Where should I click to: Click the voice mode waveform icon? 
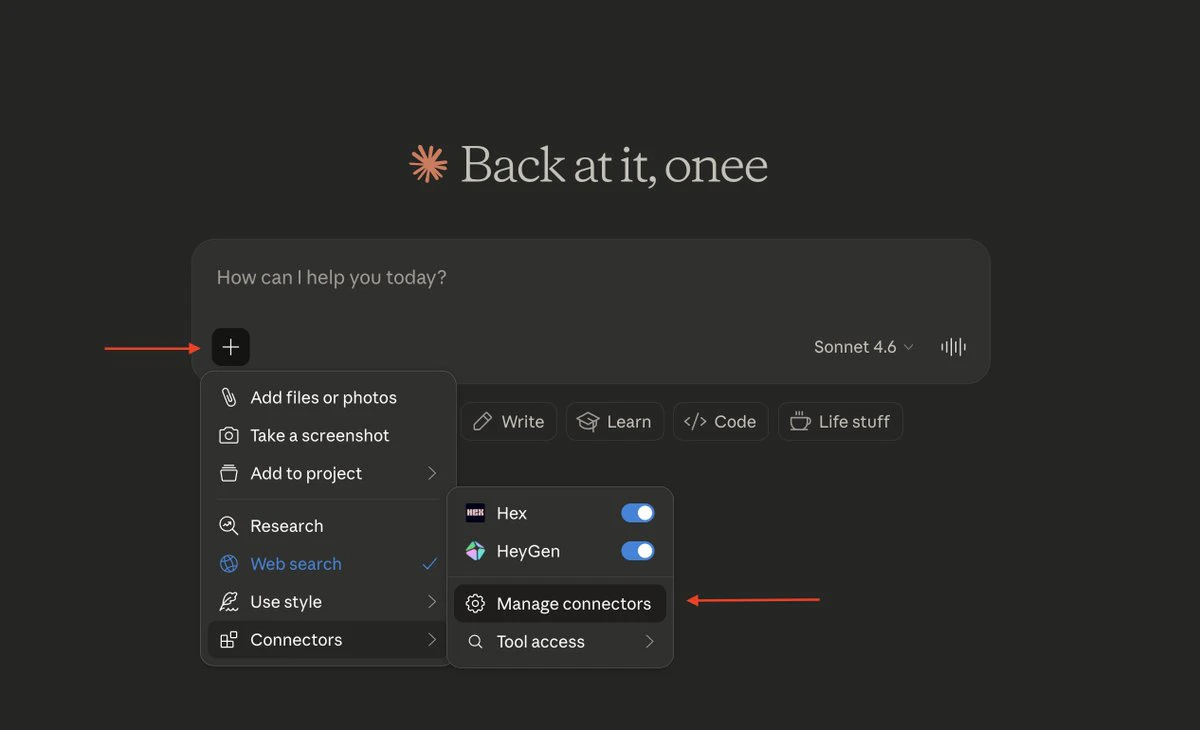coord(953,347)
